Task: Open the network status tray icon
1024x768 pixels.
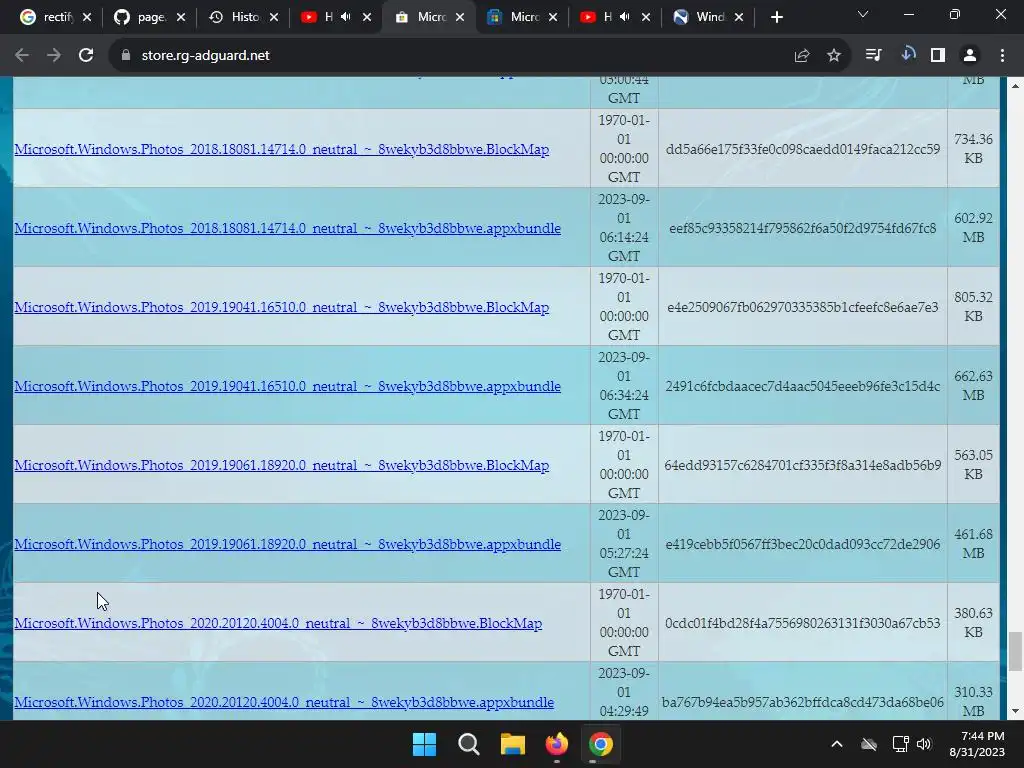Action: 900,744
